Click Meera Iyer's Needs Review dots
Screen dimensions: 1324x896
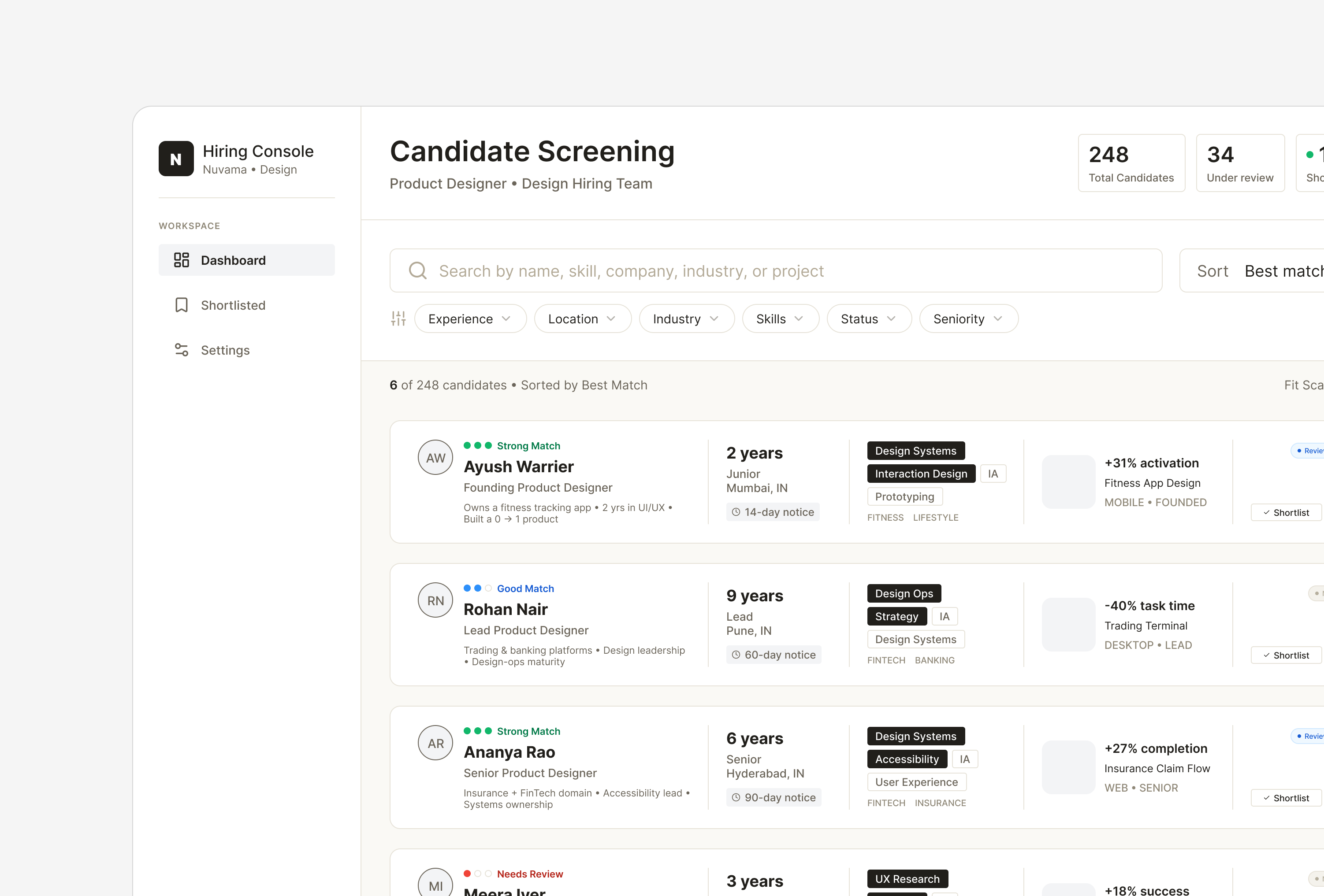[x=477, y=874]
